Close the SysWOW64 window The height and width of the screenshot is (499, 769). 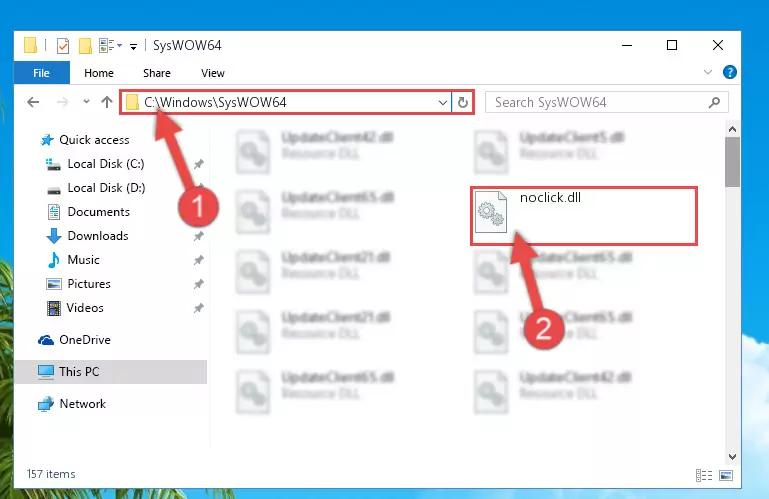(x=718, y=45)
